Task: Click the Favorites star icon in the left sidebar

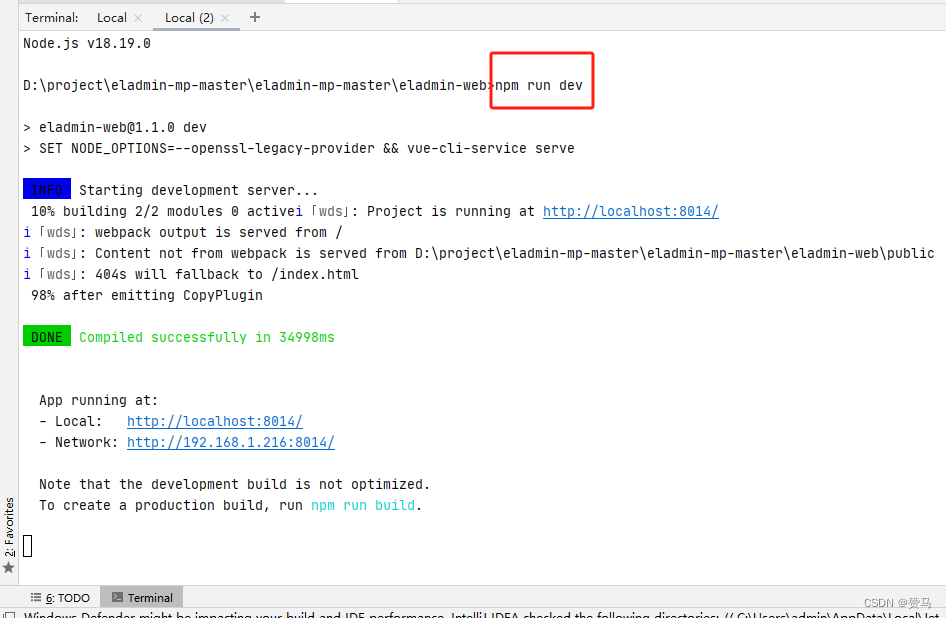Action: coord(9,565)
